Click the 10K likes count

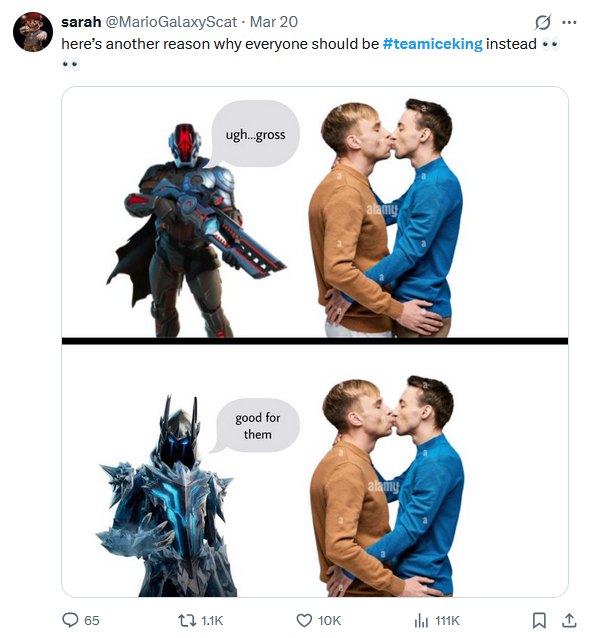click(x=329, y=621)
